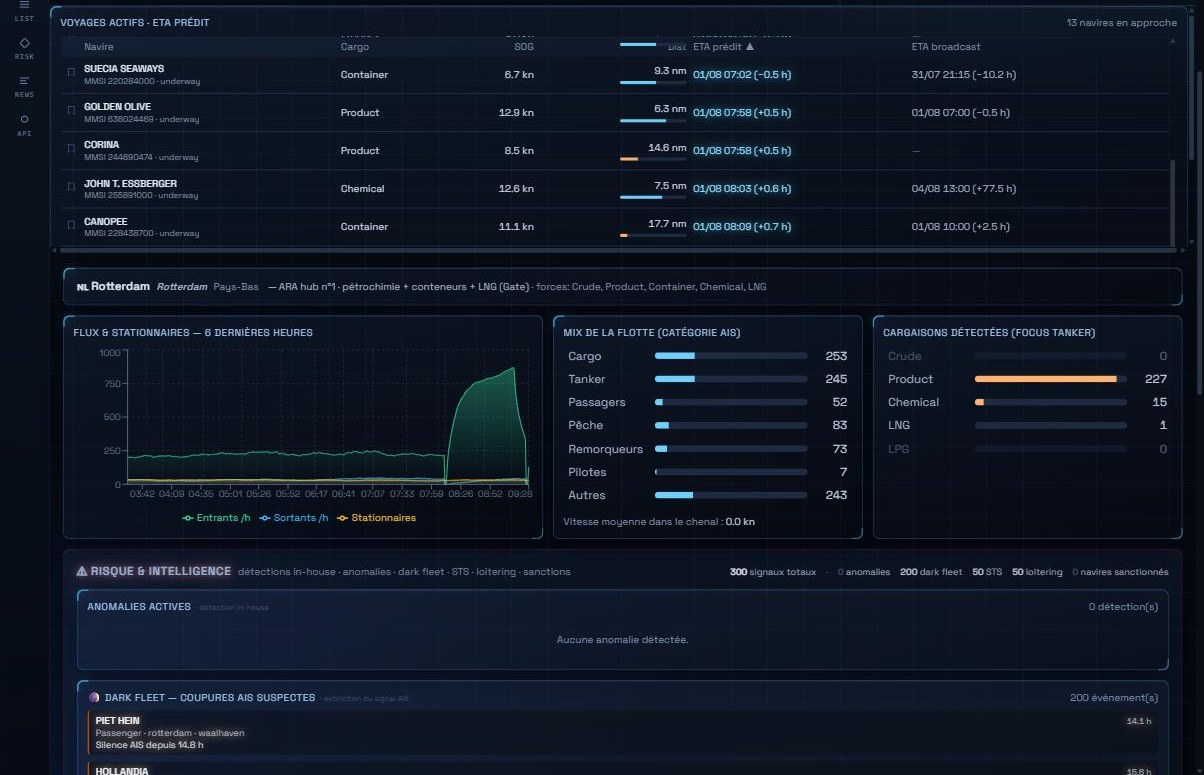Click the Tanker fleet mix bar
This screenshot has width=1204, height=775.
tap(730, 379)
